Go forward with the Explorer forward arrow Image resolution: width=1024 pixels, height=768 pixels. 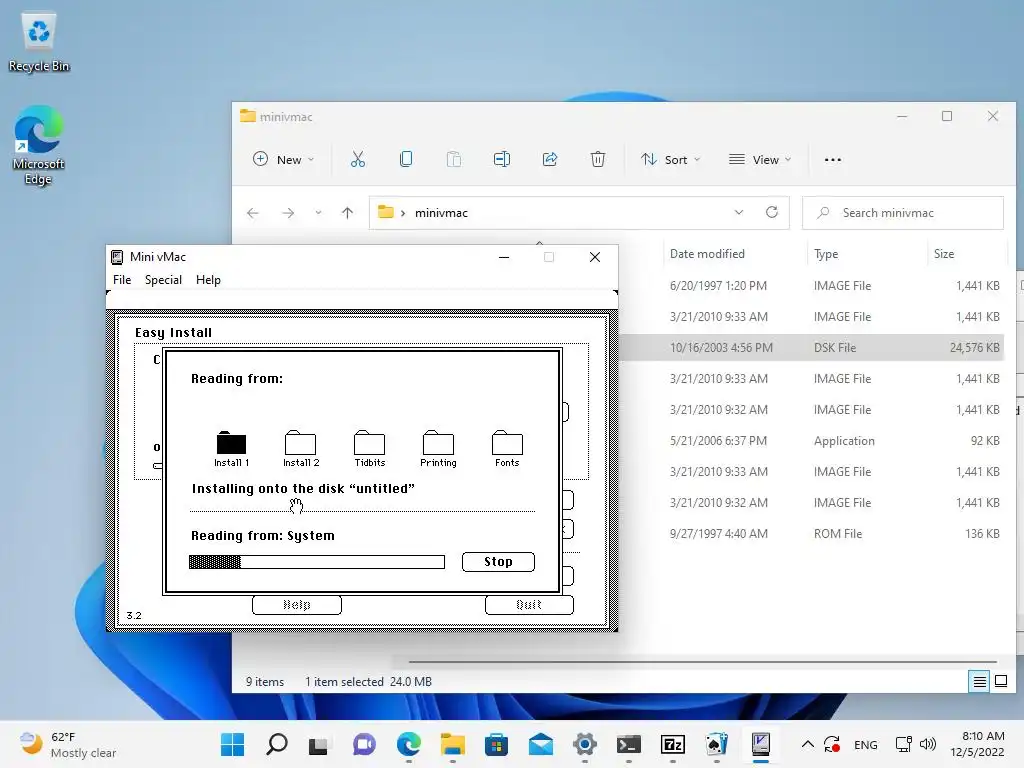tap(288, 213)
